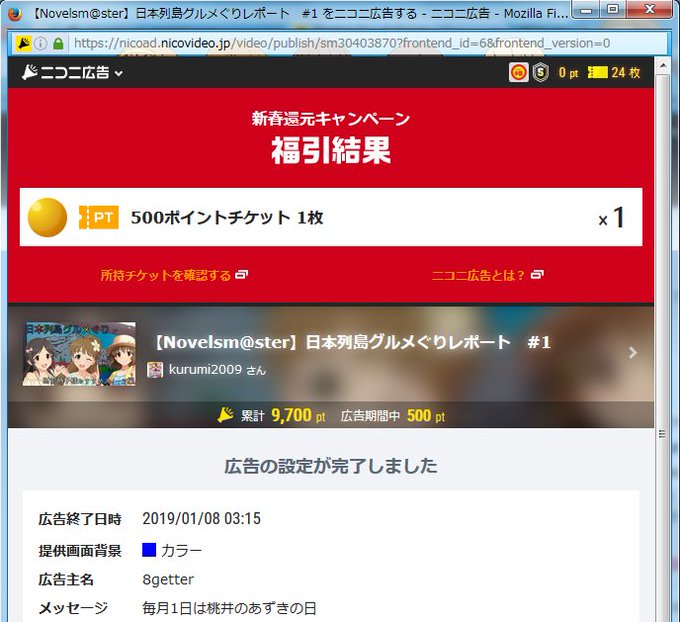The height and width of the screenshot is (622, 680).
Task: Click the Niconico ad megaphone favicon in the address bar
Action: [x=23, y=43]
